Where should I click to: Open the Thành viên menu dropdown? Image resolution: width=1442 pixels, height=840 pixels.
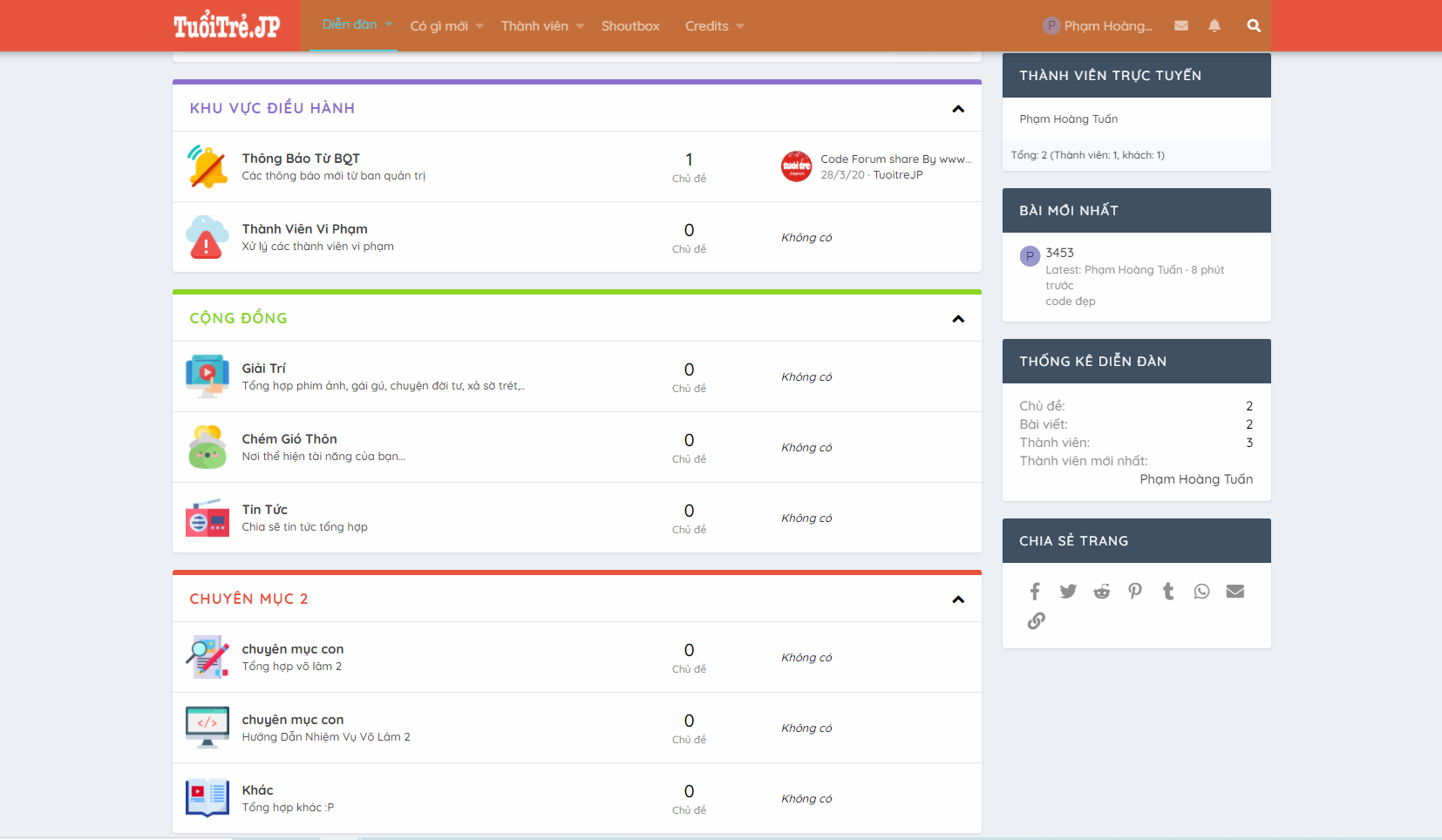coord(581,26)
